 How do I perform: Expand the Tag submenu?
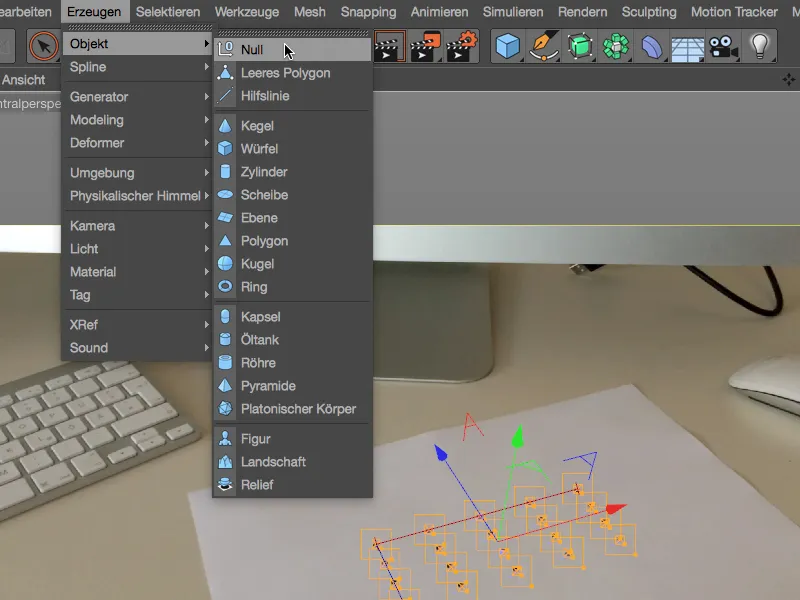click(x=137, y=295)
